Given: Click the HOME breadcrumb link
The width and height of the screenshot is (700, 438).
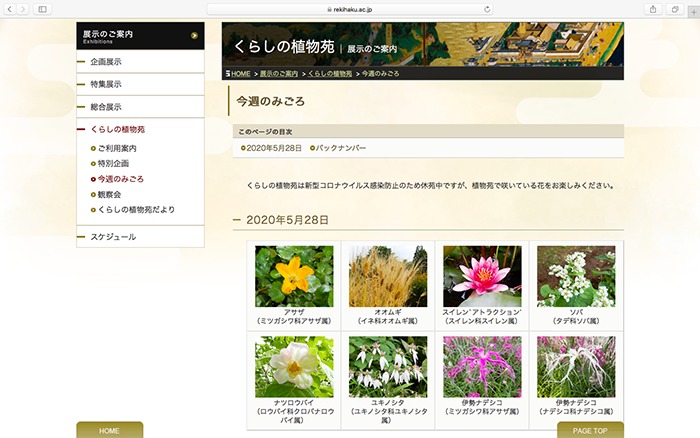Looking at the screenshot, I should pos(241,74).
